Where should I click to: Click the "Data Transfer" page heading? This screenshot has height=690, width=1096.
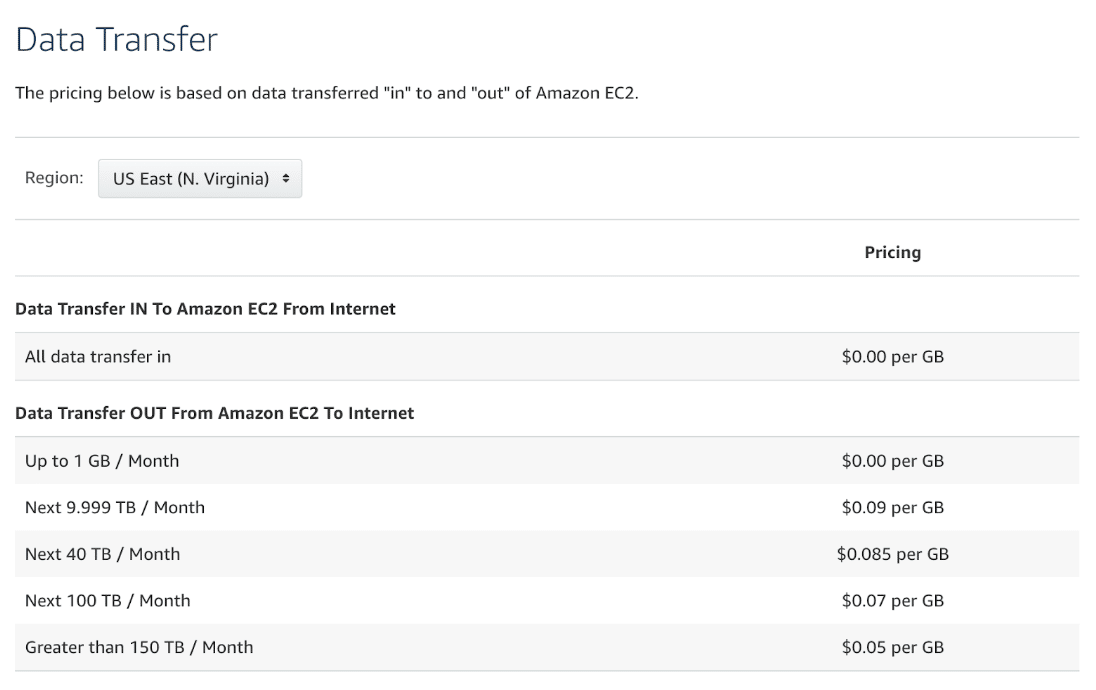point(117,39)
